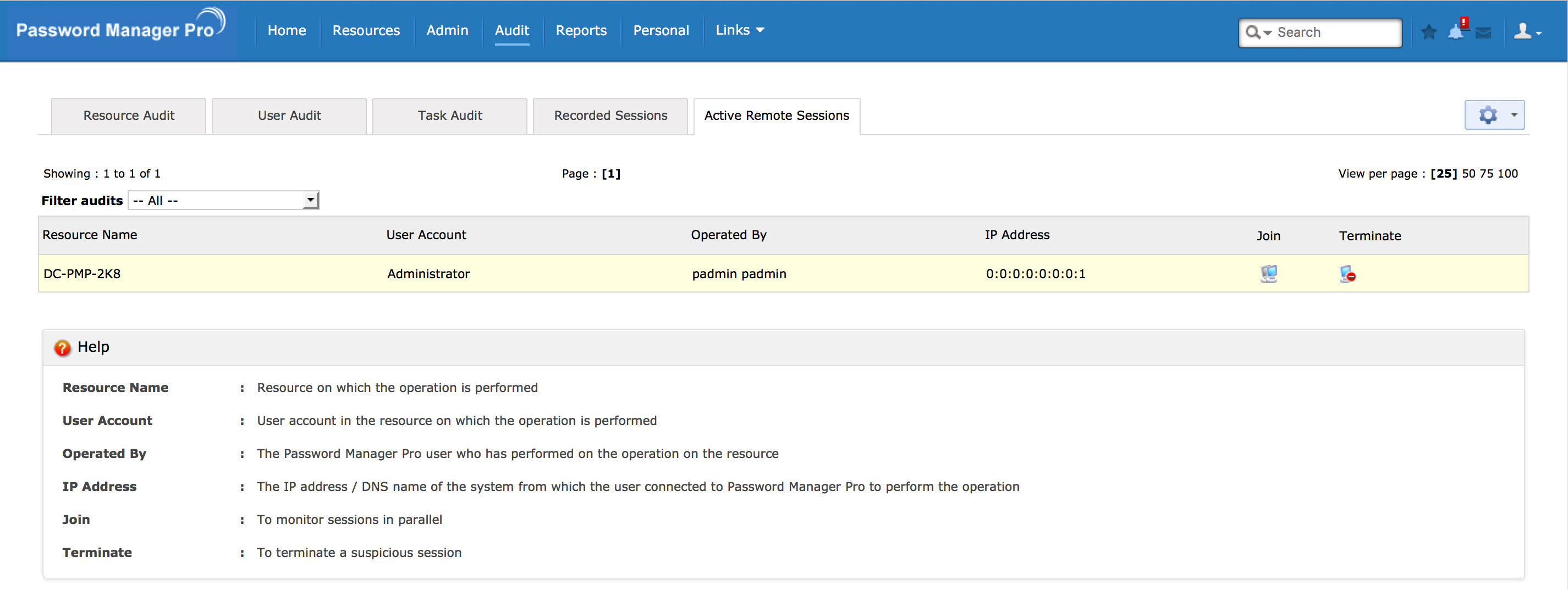Terminate the DC-PMP-2K8 remote session

click(1347, 274)
